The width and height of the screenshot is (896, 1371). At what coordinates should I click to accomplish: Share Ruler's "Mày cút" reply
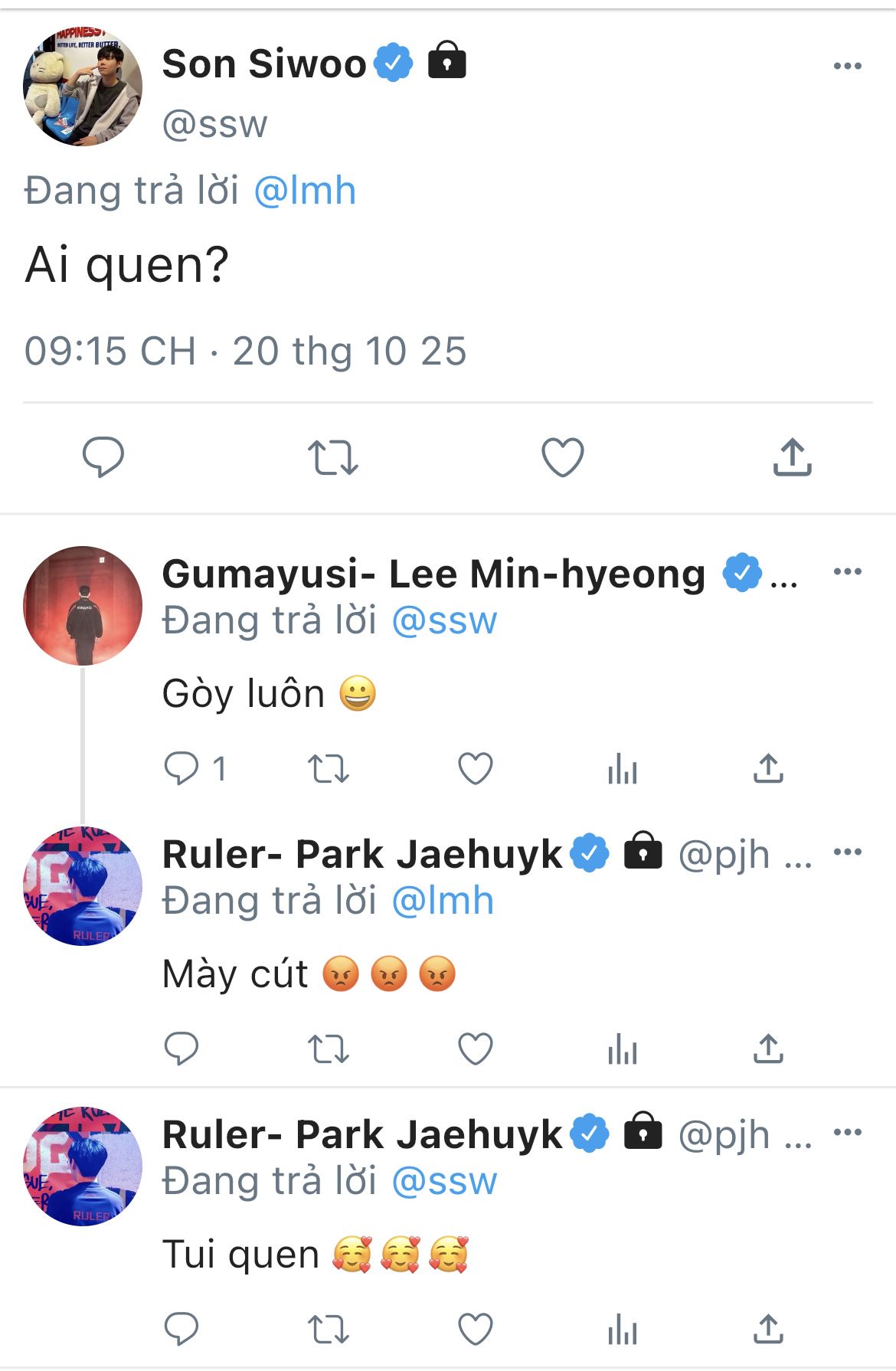(768, 1049)
